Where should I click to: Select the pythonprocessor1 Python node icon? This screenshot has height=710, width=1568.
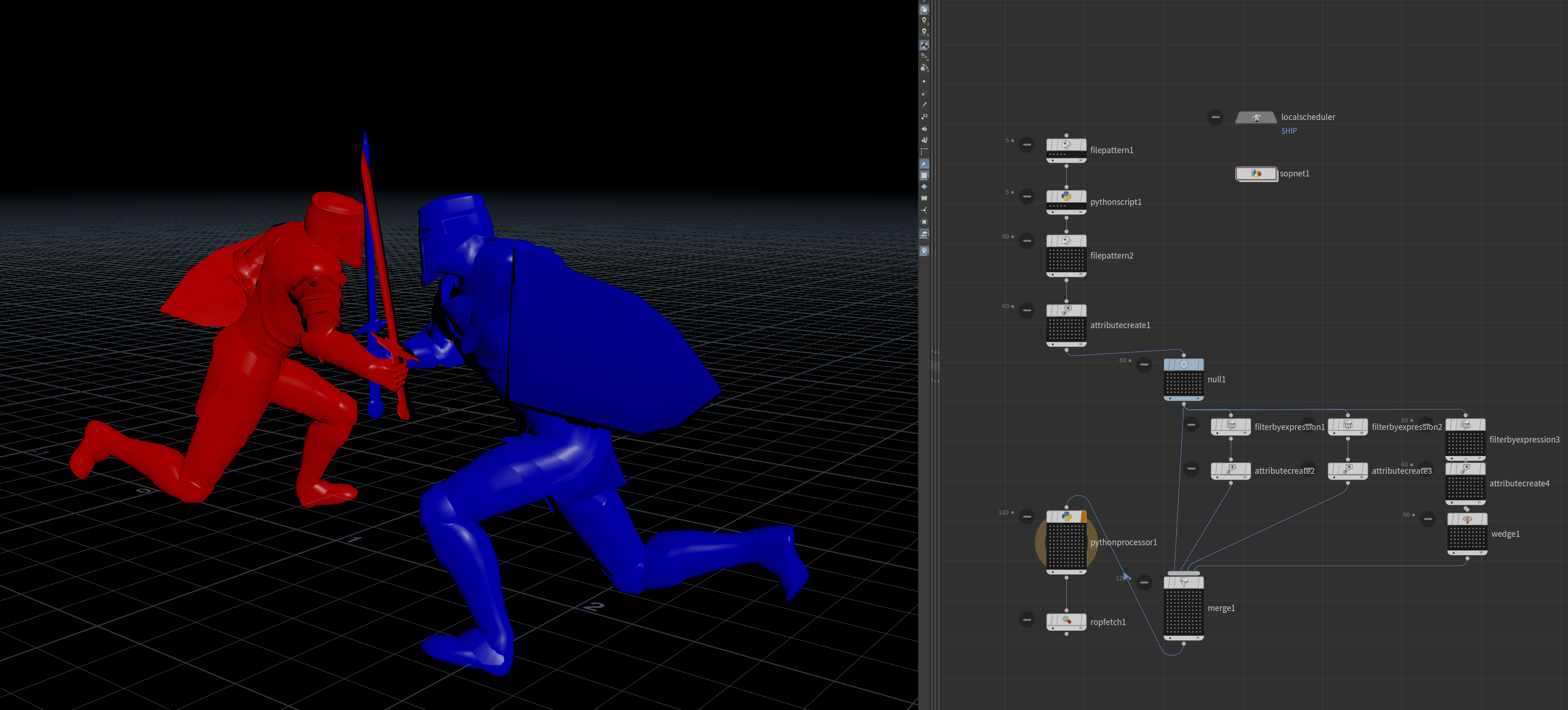coord(1066,516)
